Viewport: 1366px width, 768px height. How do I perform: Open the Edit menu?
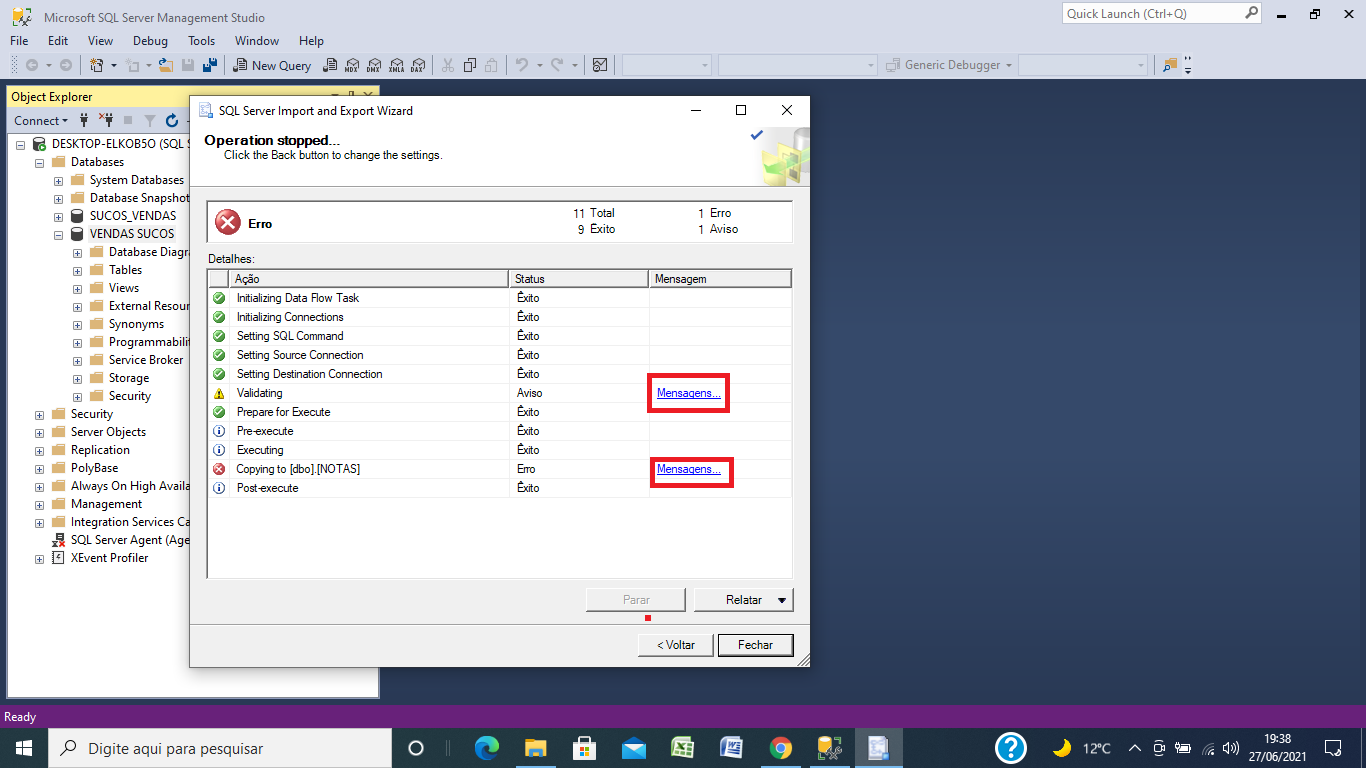pyautogui.click(x=58, y=41)
